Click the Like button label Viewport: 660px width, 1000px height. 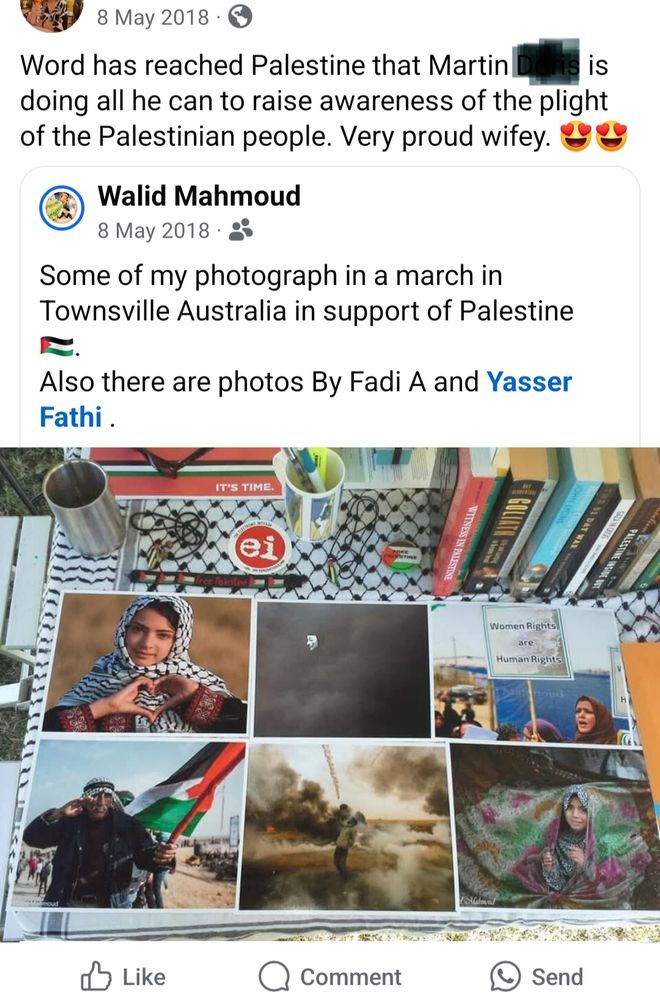coord(144,976)
